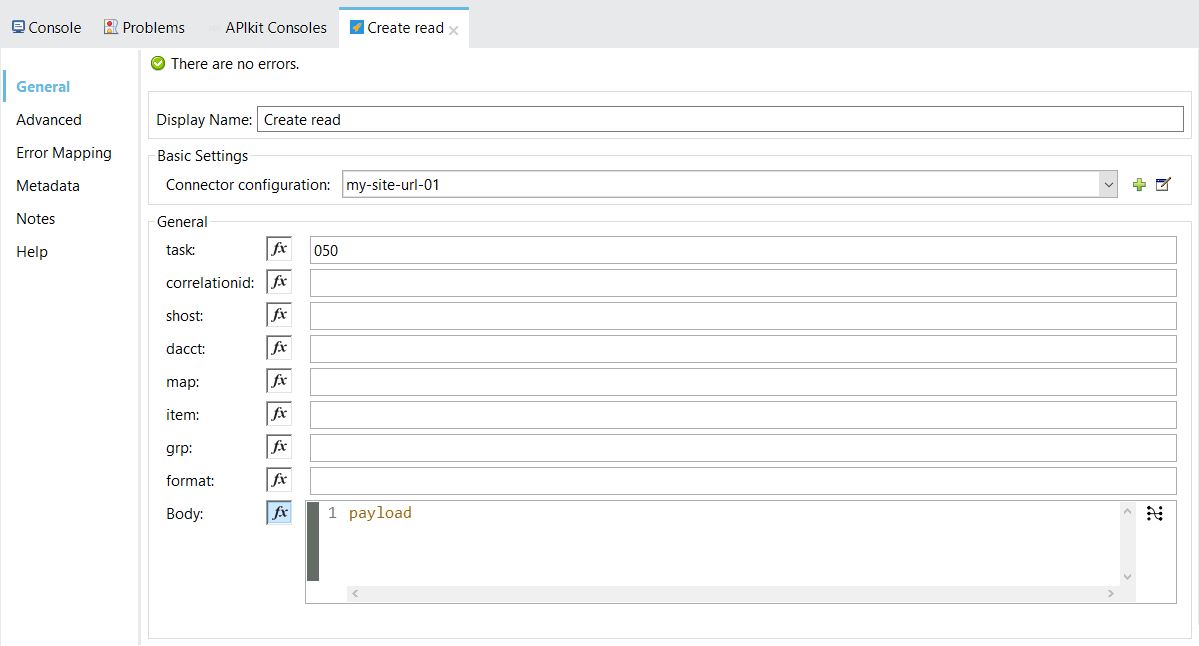This screenshot has width=1199, height=646.
Task: Switch to the Problems tab
Action: [144, 28]
